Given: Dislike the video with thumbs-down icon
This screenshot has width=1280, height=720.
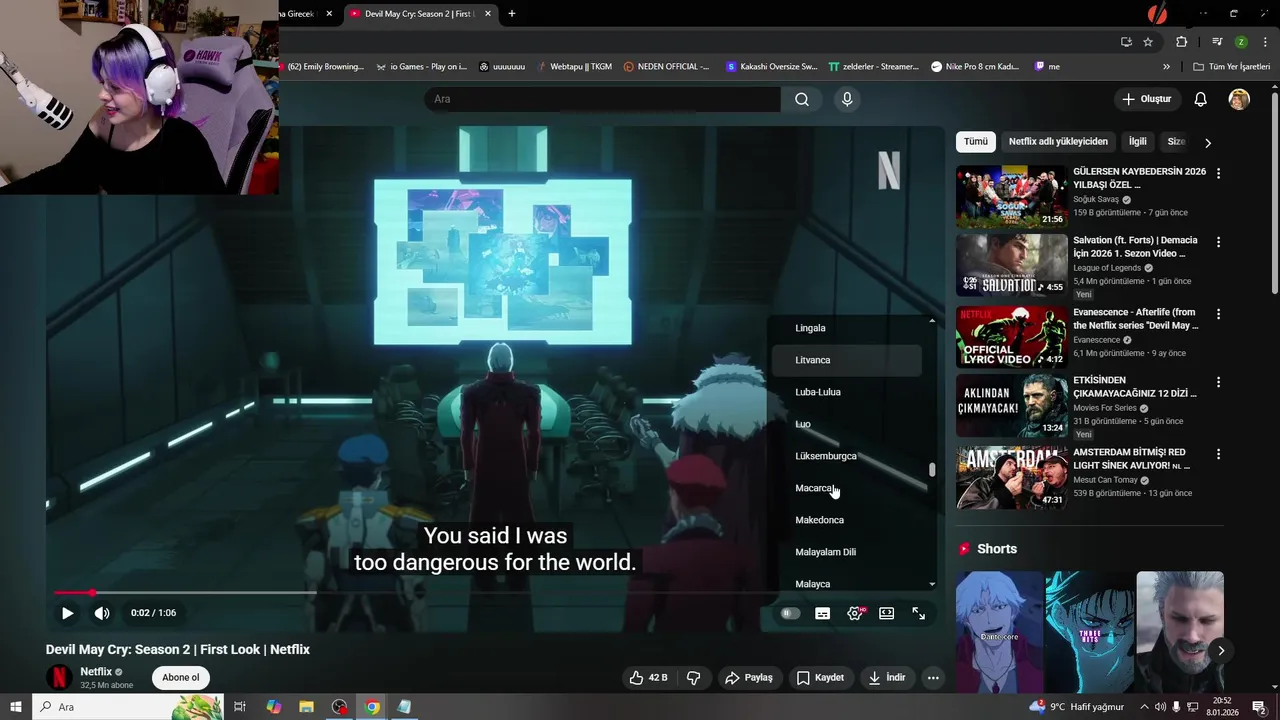Looking at the screenshot, I should [694, 678].
